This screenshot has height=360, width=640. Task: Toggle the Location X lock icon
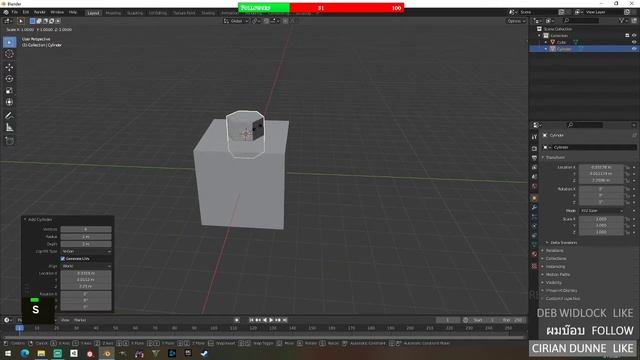[627, 167]
